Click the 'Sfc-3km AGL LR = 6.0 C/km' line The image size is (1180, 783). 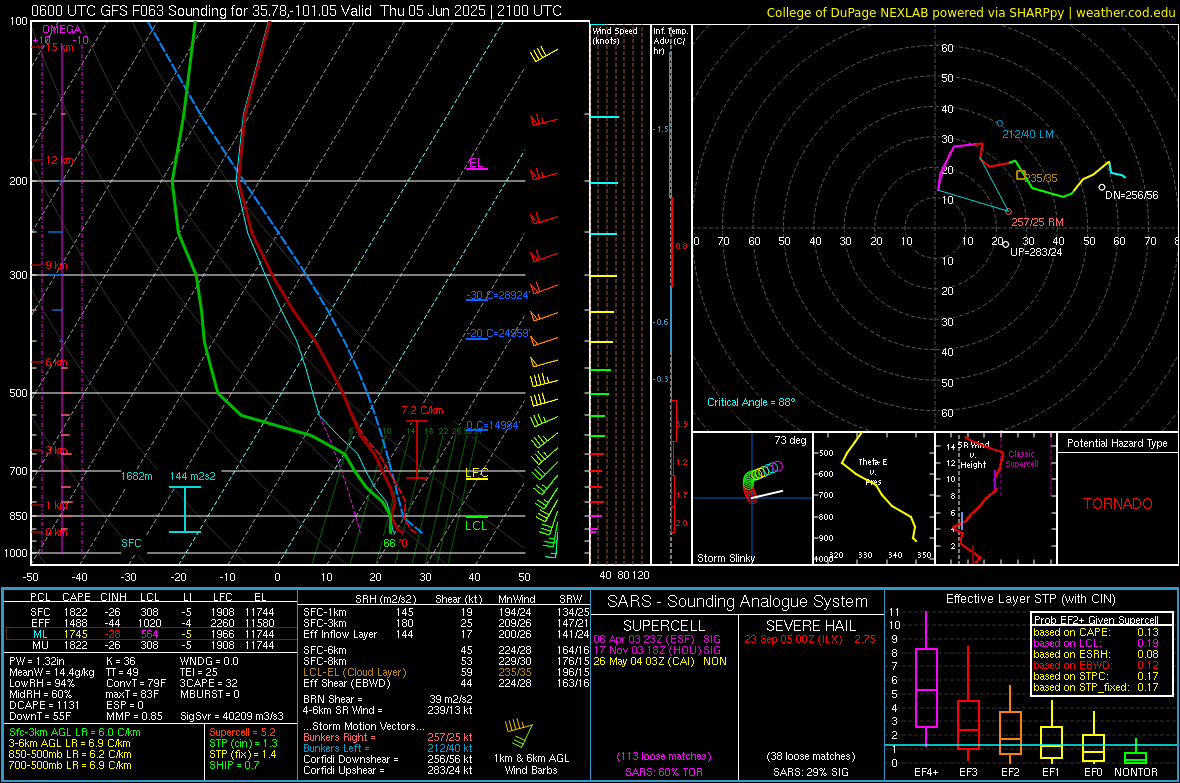coord(75,732)
